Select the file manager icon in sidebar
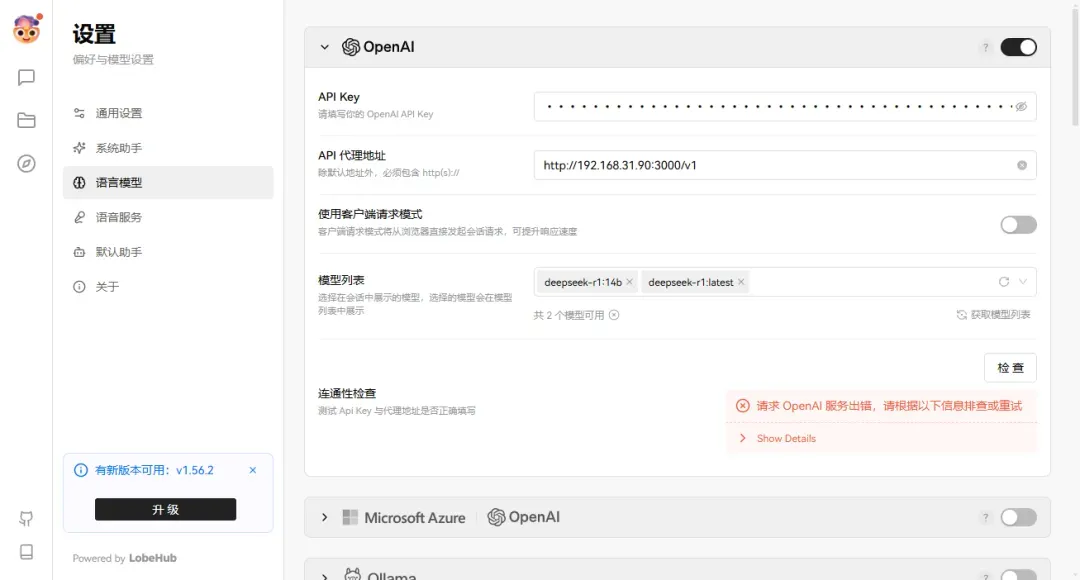The width and height of the screenshot is (1080, 580). 25,118
